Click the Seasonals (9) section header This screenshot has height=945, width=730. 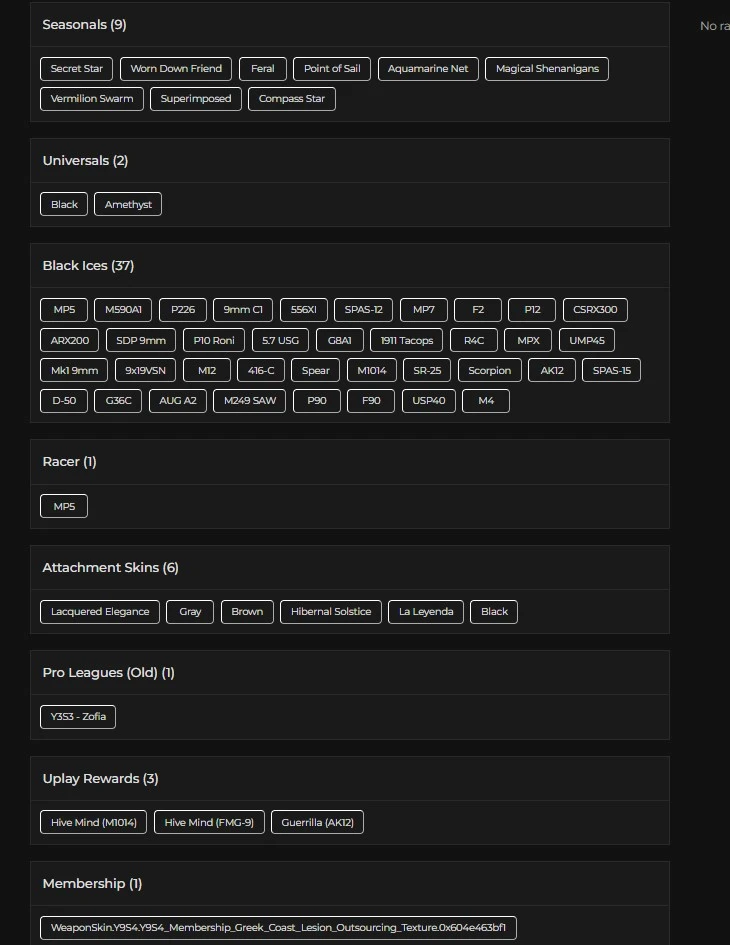point(84,25)
